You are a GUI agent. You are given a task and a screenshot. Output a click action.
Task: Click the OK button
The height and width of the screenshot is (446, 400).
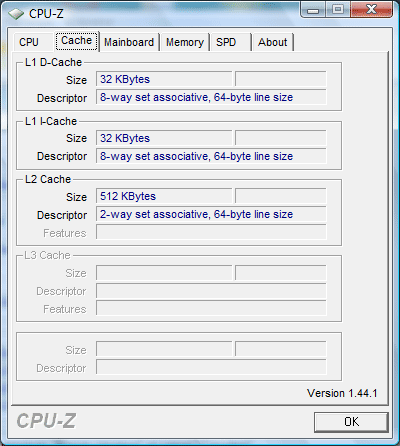[x=351, y=422]
